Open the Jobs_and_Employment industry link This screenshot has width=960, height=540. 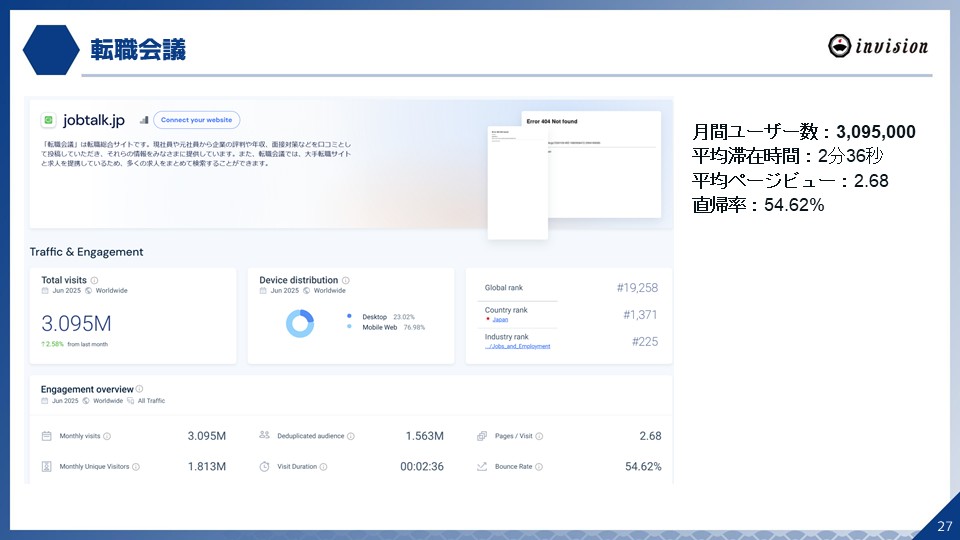point(517,347)
